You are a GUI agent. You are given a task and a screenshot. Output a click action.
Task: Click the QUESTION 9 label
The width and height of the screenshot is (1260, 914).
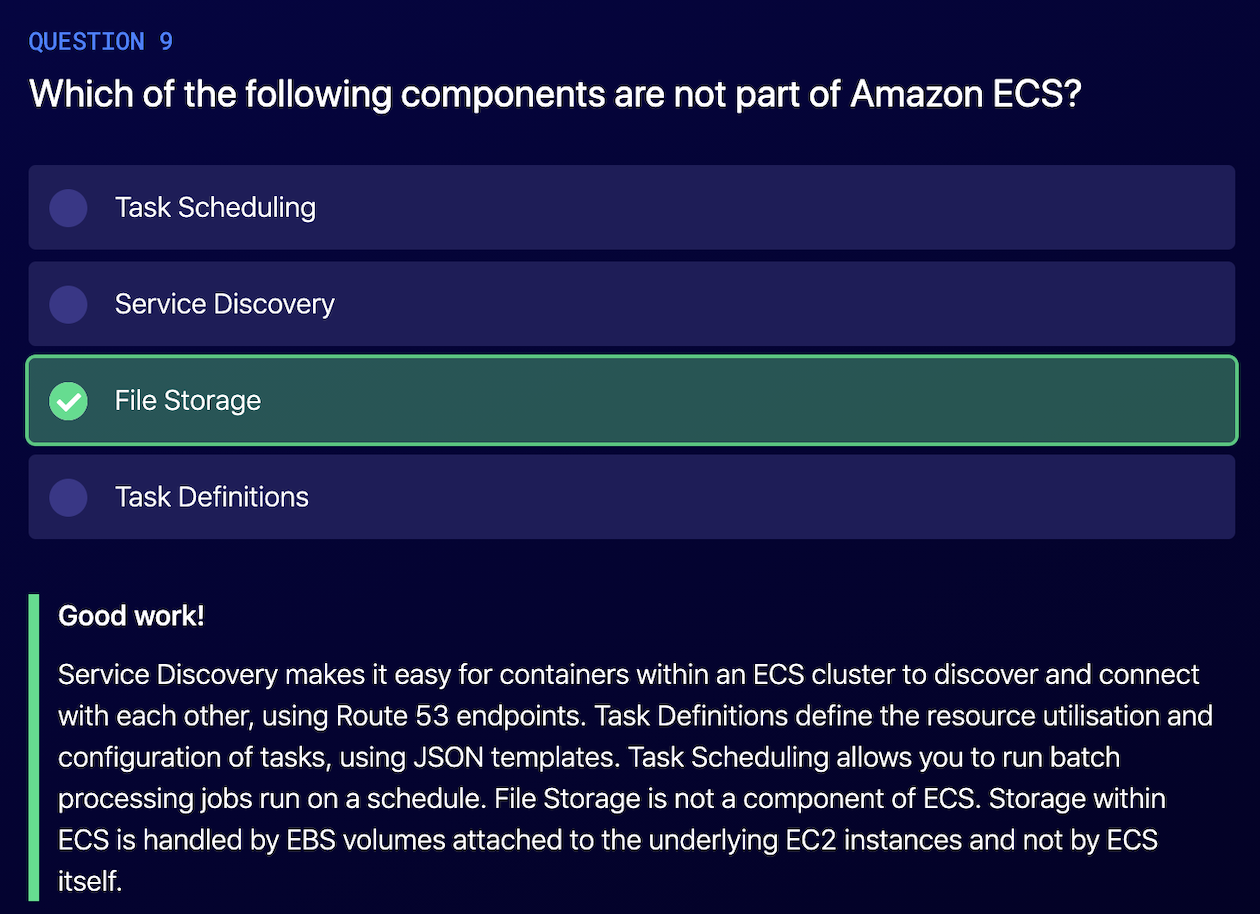coord(100,41)
